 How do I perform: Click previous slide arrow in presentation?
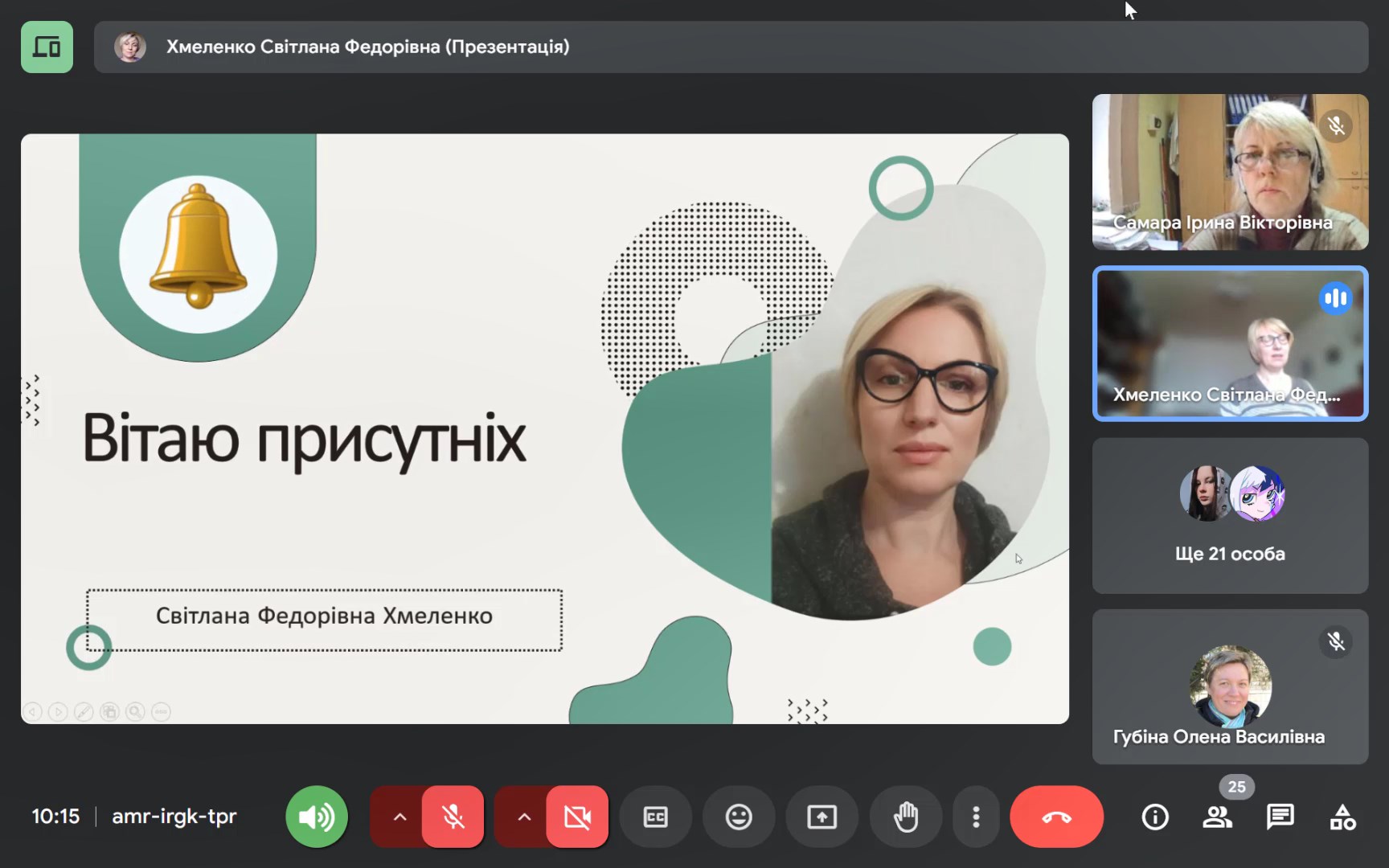[33, 711]
